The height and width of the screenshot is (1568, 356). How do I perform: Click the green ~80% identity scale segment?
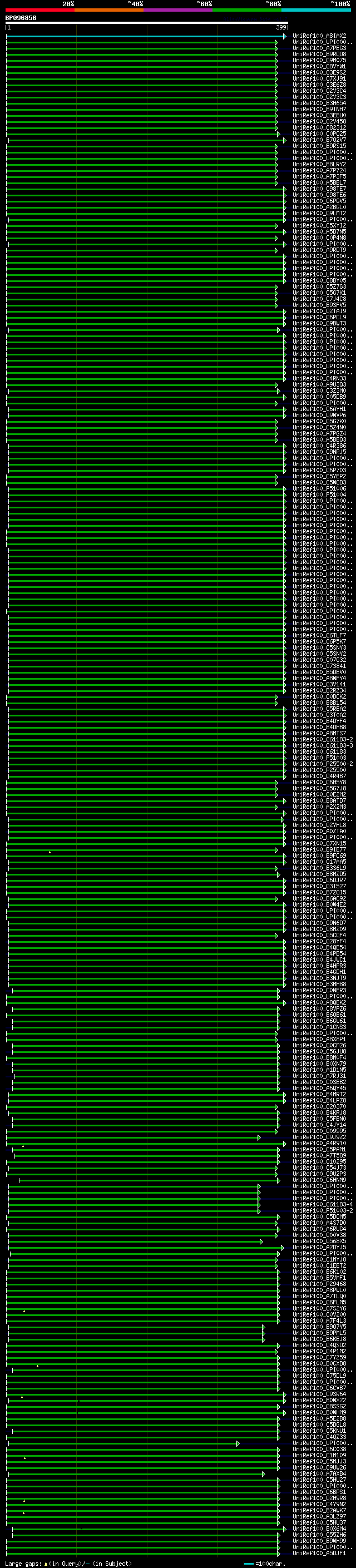pos(246,10)
